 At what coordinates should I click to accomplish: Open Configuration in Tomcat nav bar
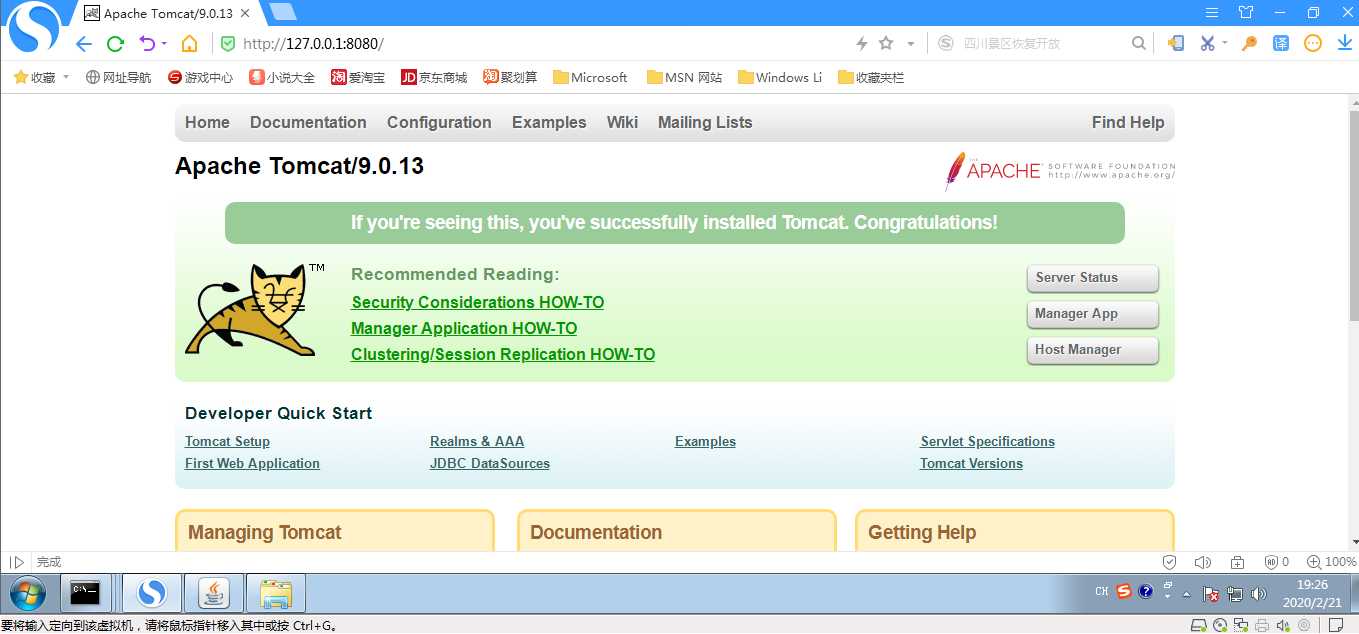coord(439,122)
